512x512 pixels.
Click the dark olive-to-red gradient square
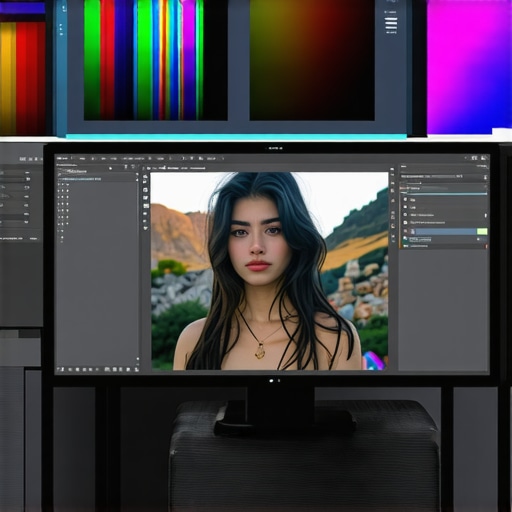(312, 60)
